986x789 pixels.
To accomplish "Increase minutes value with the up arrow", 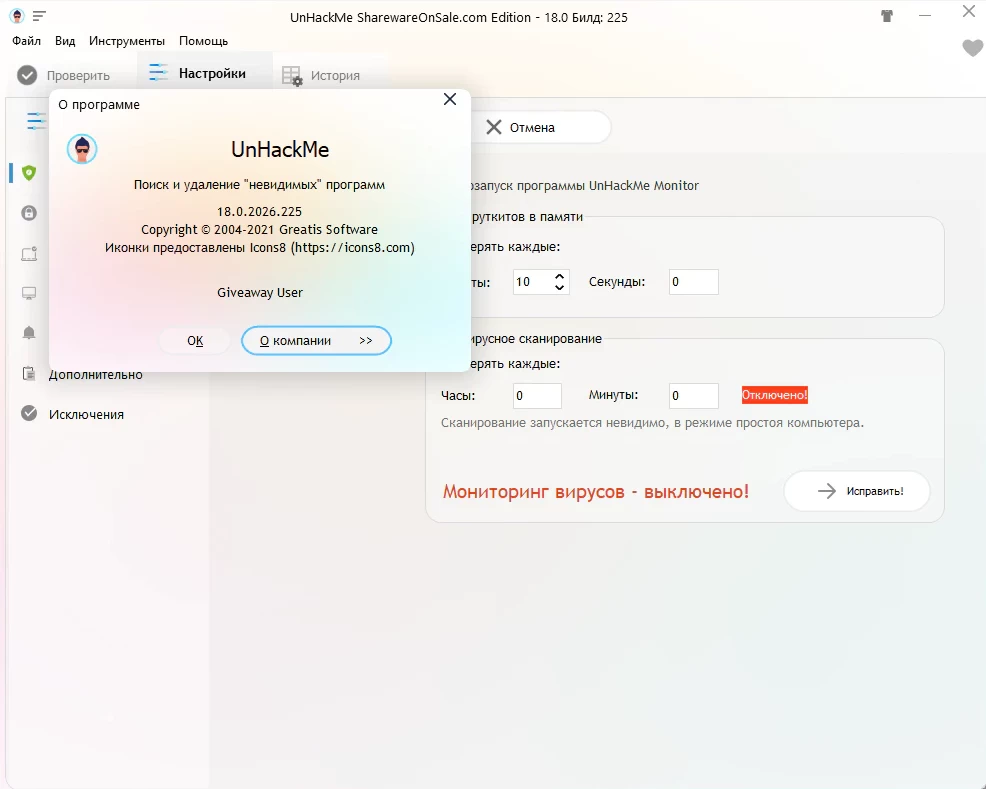I will (559, 276).
